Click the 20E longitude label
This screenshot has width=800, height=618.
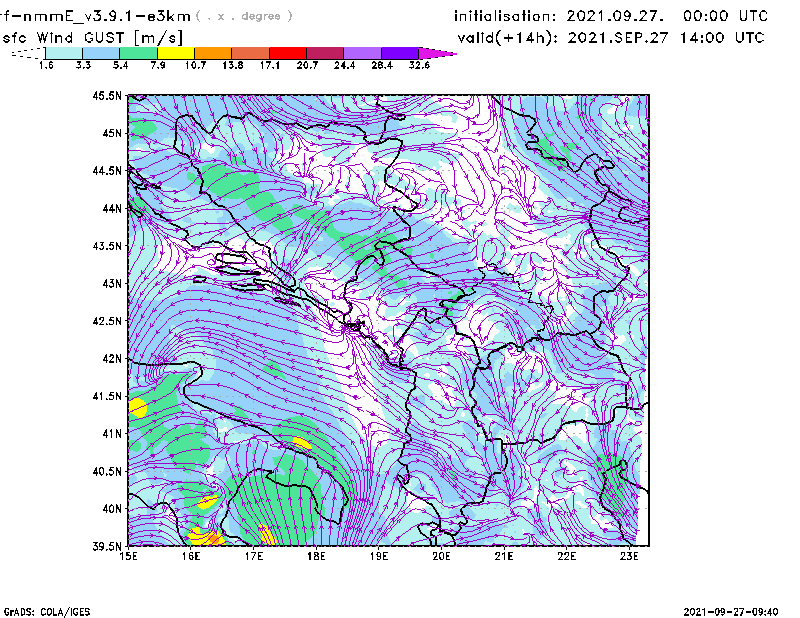[441, 556]
